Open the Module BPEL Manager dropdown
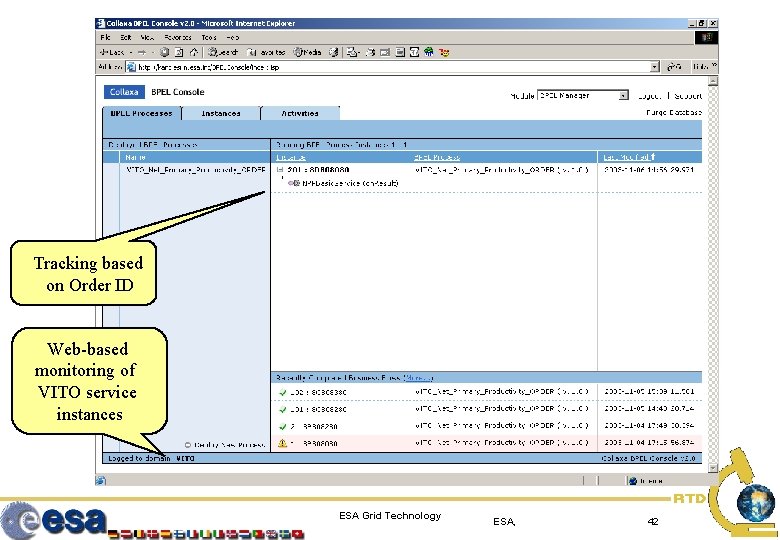Screen dimensions: 780x540 pyautogui.click(x=583, y=95)
